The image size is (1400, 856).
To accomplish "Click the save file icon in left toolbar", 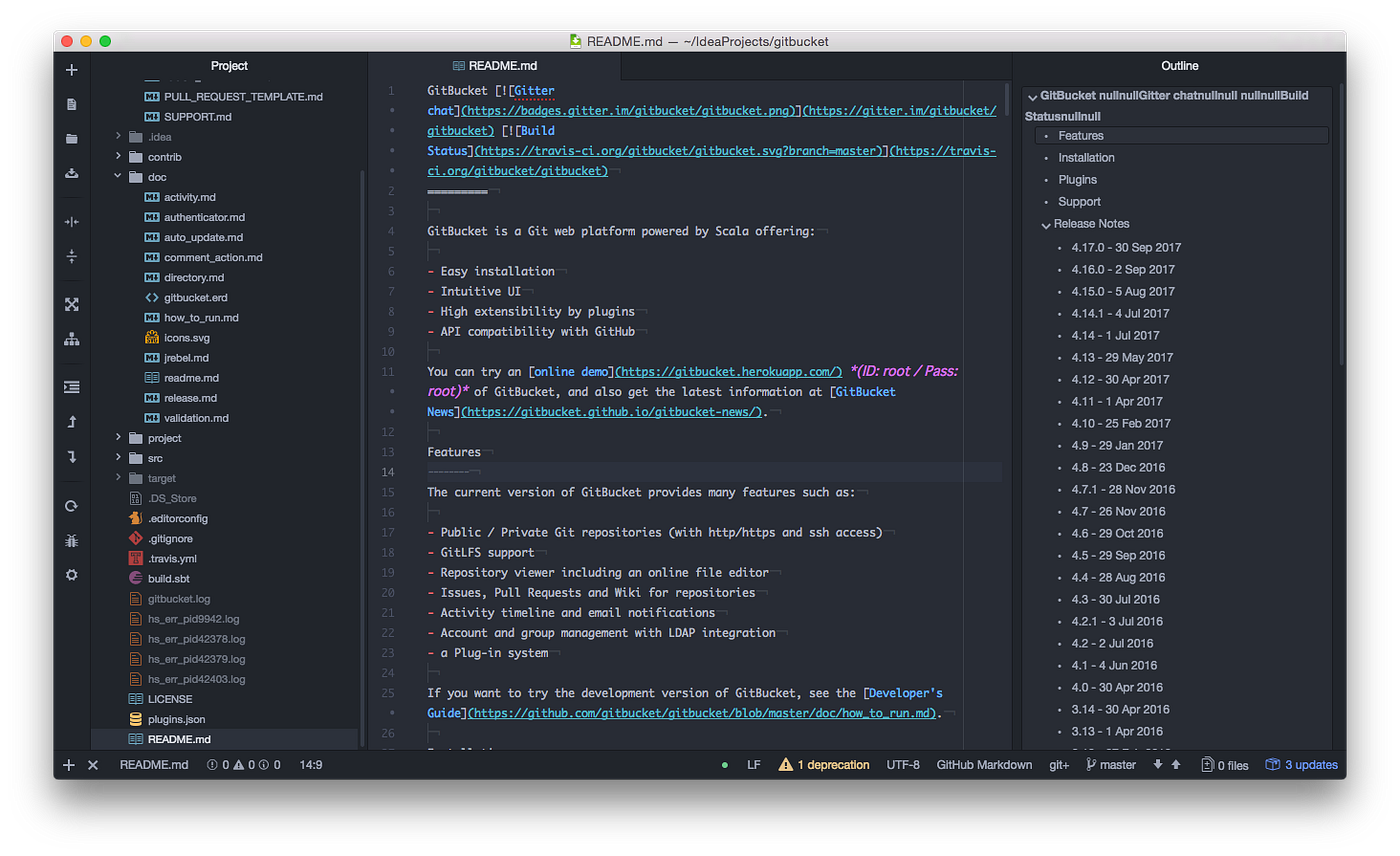I will (x=71, y=173).
